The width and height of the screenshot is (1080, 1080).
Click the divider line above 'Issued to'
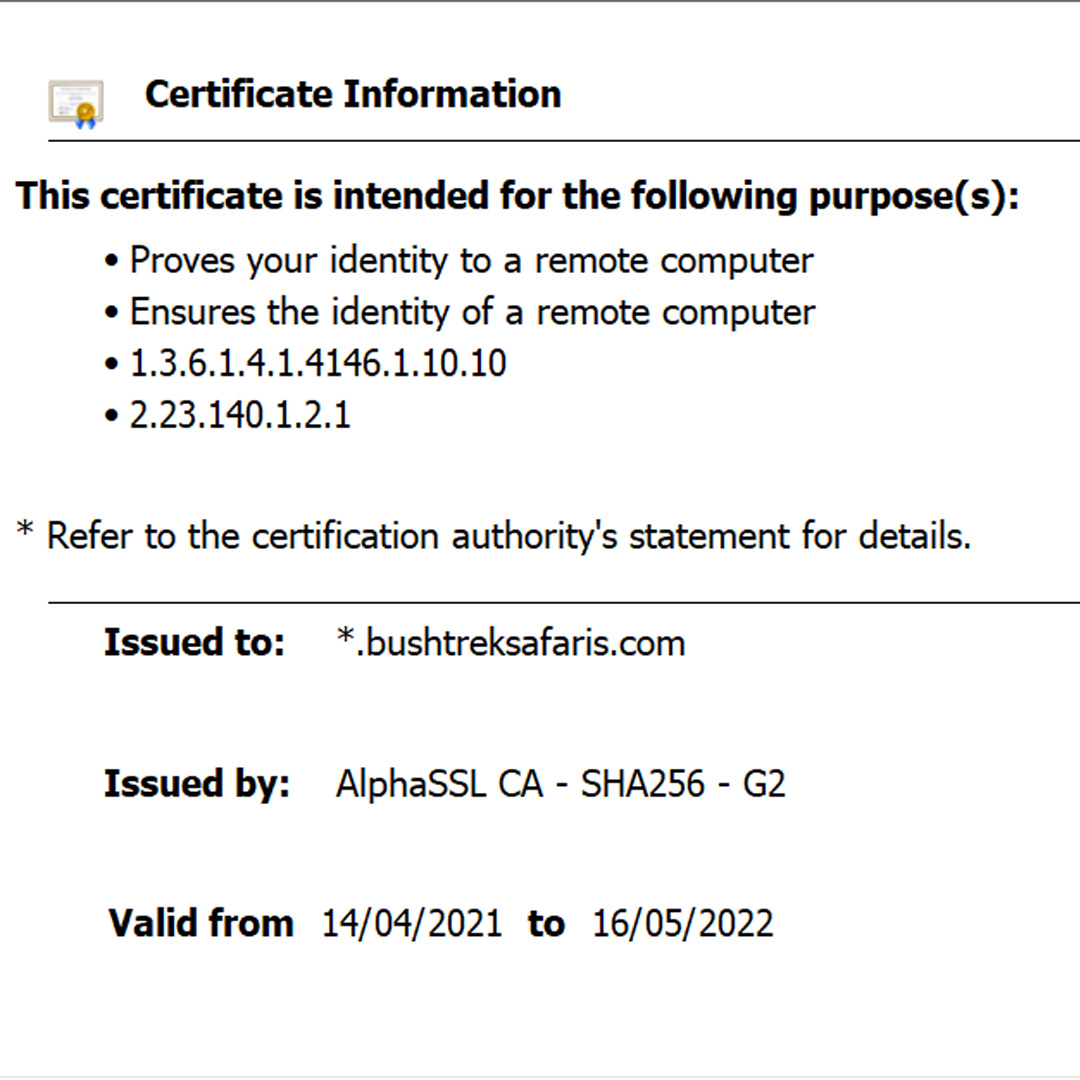563,603
